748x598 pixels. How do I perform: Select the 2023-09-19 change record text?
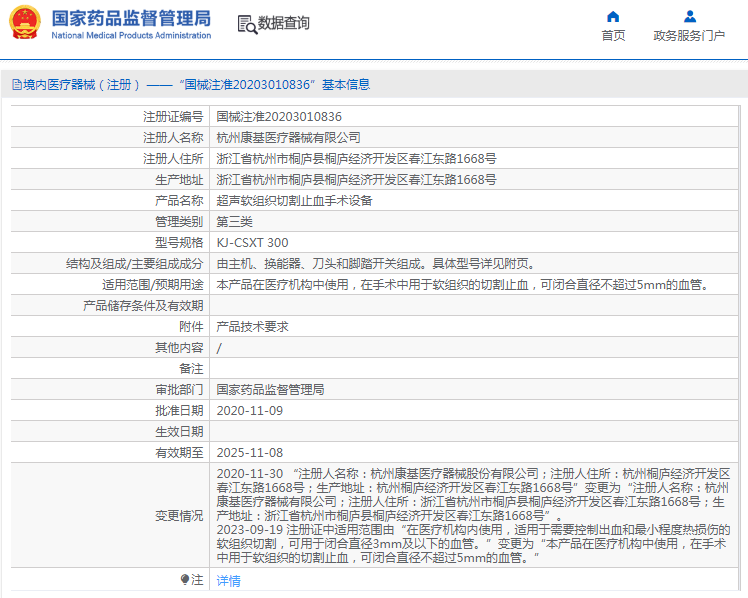[473, 544]
